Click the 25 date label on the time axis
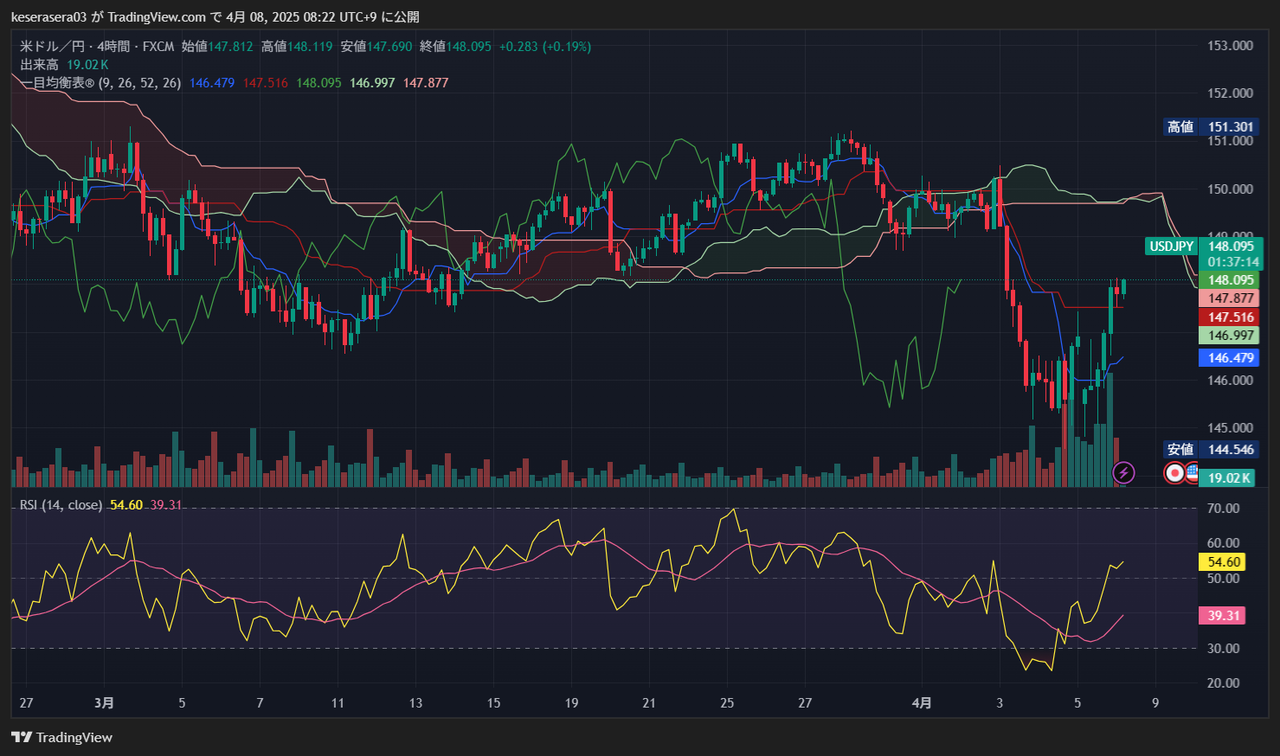 click(x=727, y=703)
